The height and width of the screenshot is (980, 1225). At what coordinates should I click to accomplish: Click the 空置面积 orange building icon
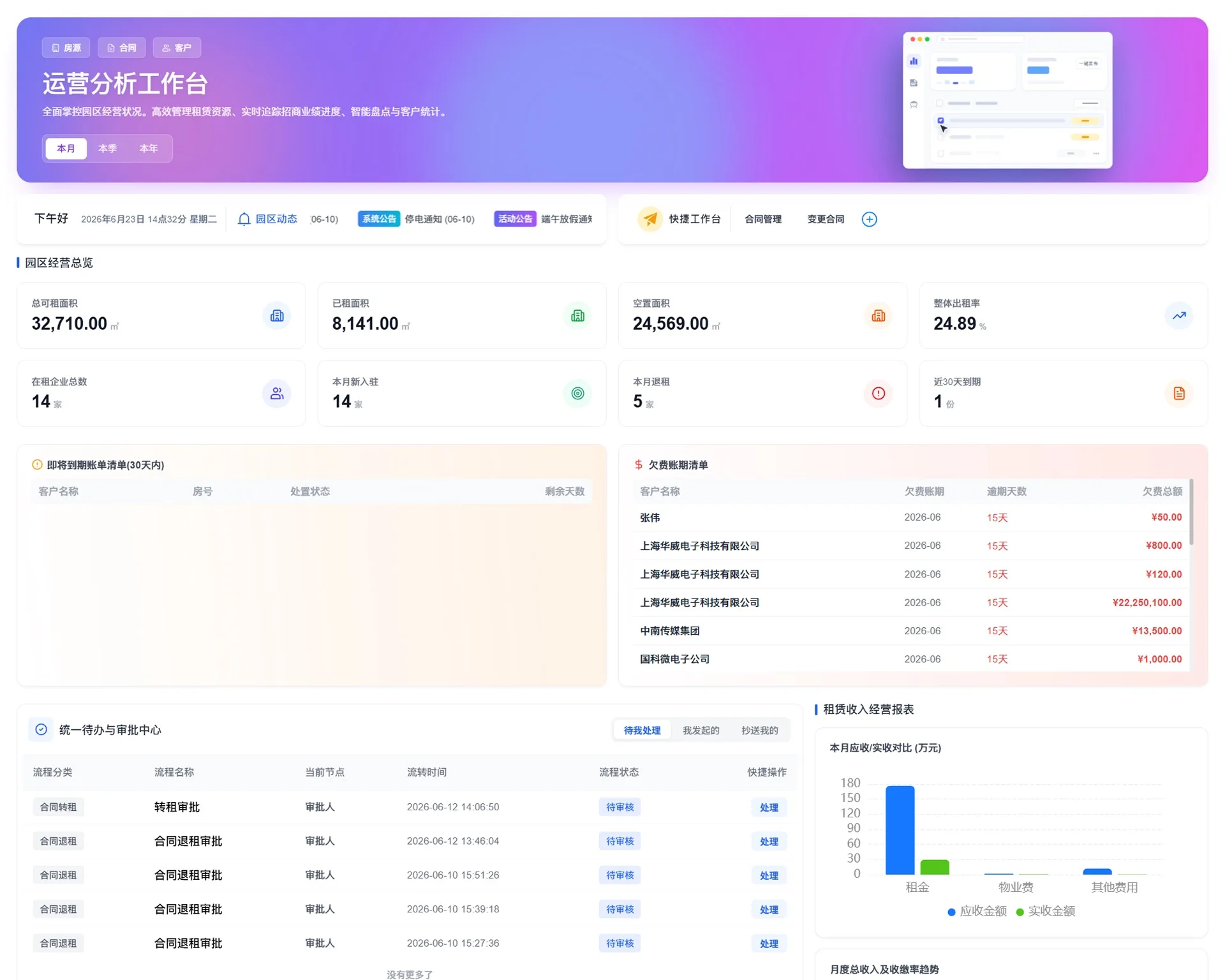click(879, 316)
